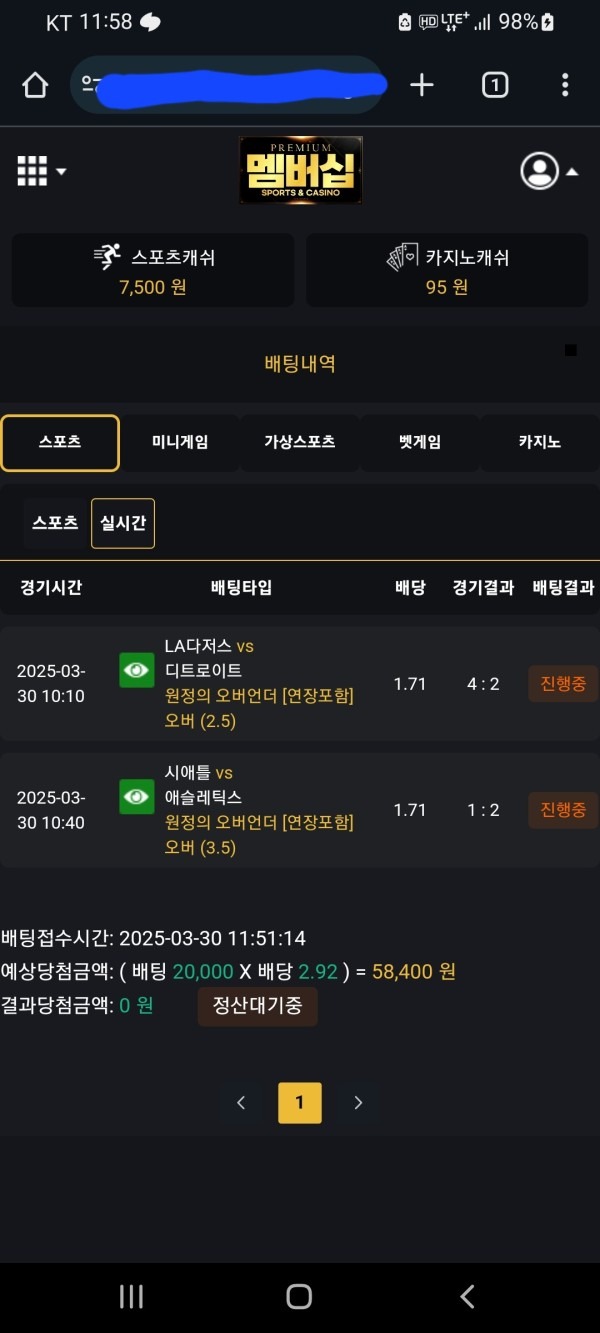Open the browser home icon
The height and width of the screenshot is (1333, 600).
pyautogui.click(x=34, y=84)
